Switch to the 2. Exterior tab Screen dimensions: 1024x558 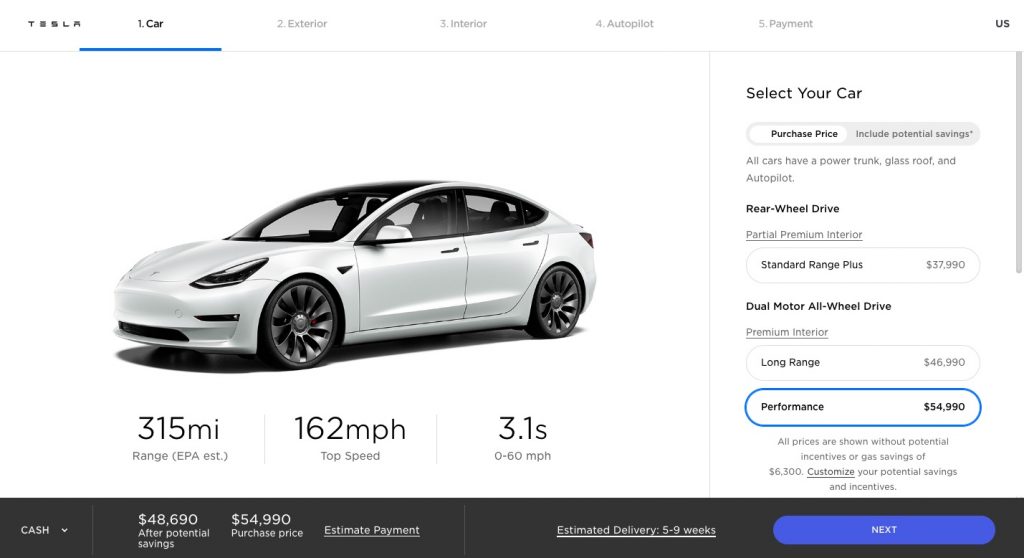tap(302, 24)
